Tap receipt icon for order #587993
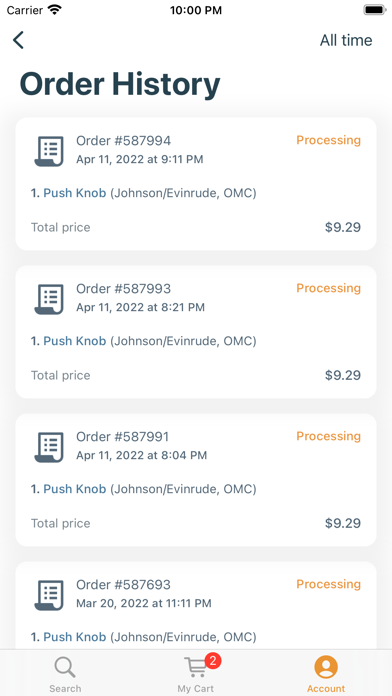This screenshot has height=696, width=392. [x=49, y=300]
